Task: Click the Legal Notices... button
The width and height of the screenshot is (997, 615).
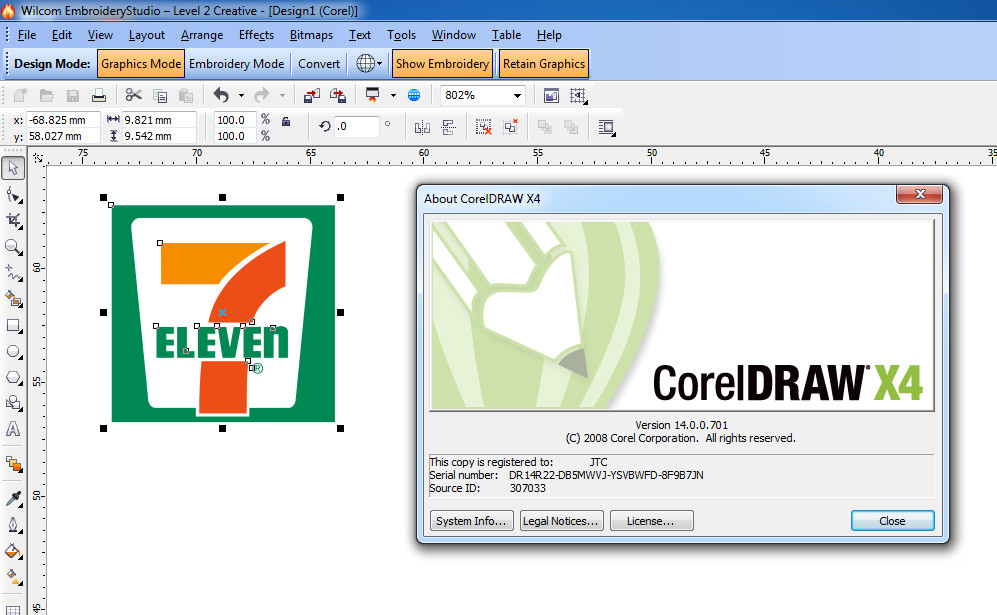Action: tap(561, 521)
